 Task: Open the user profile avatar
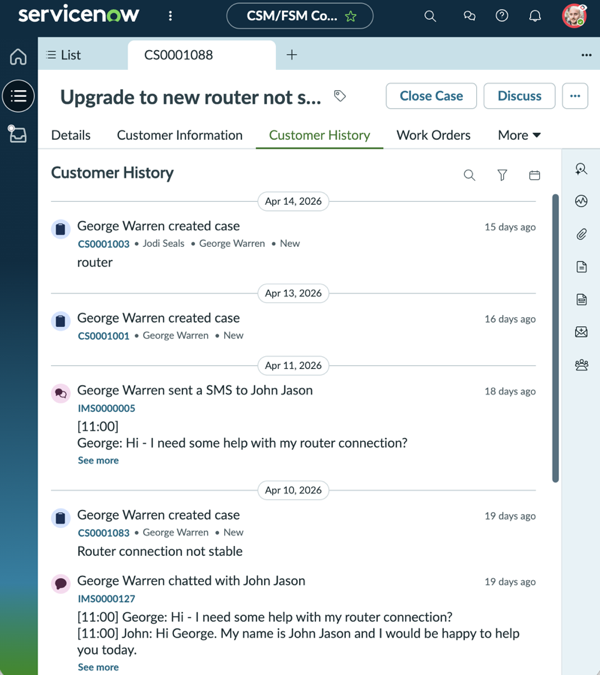(574, 16)
